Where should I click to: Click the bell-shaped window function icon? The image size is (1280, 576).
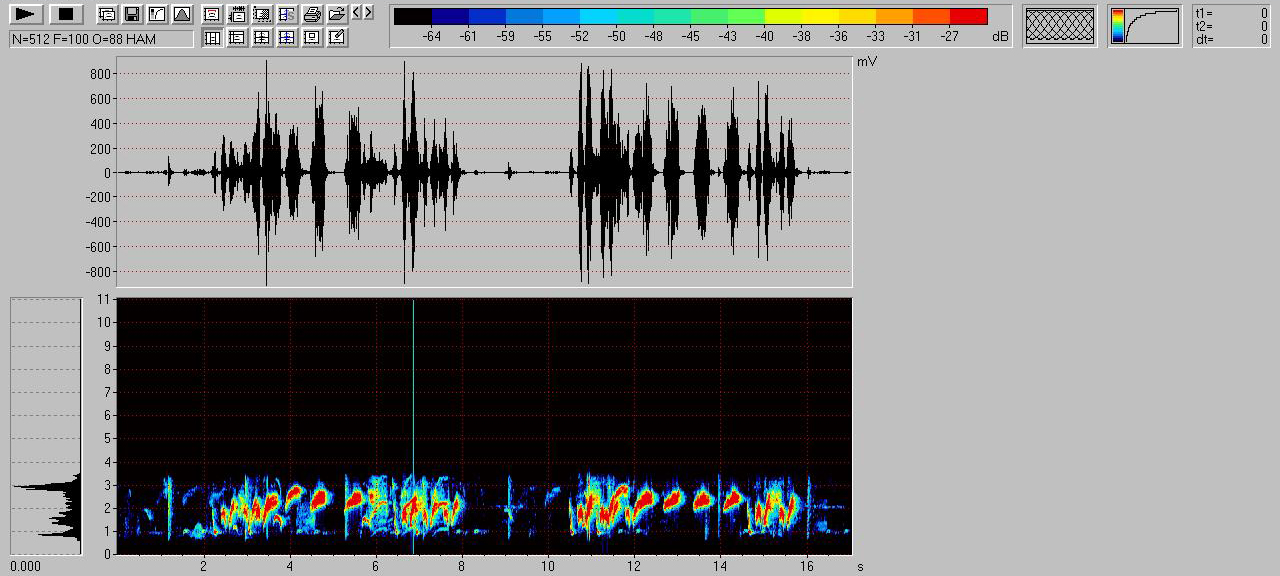click(x=181, y=14)
